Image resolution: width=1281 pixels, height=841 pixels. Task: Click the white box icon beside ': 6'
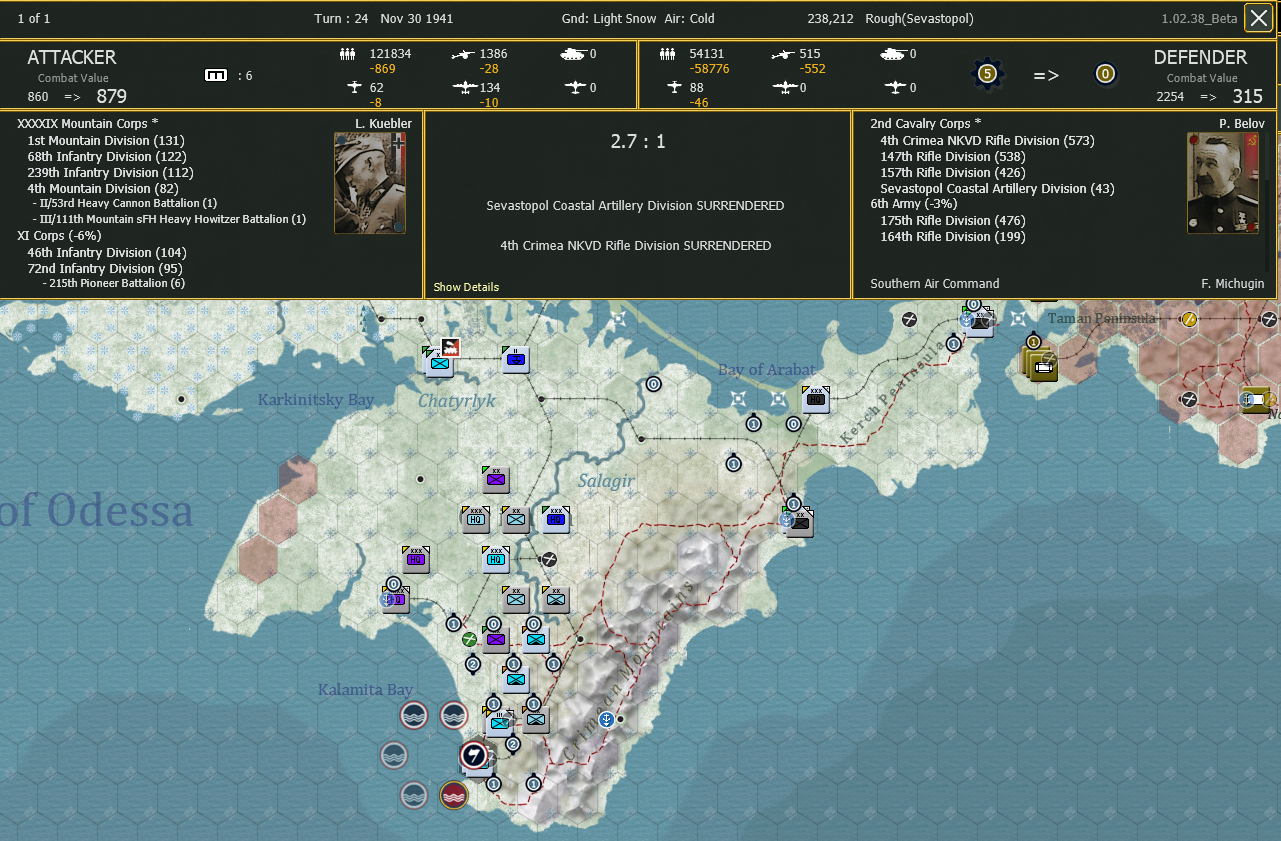[x=216, y=75]
